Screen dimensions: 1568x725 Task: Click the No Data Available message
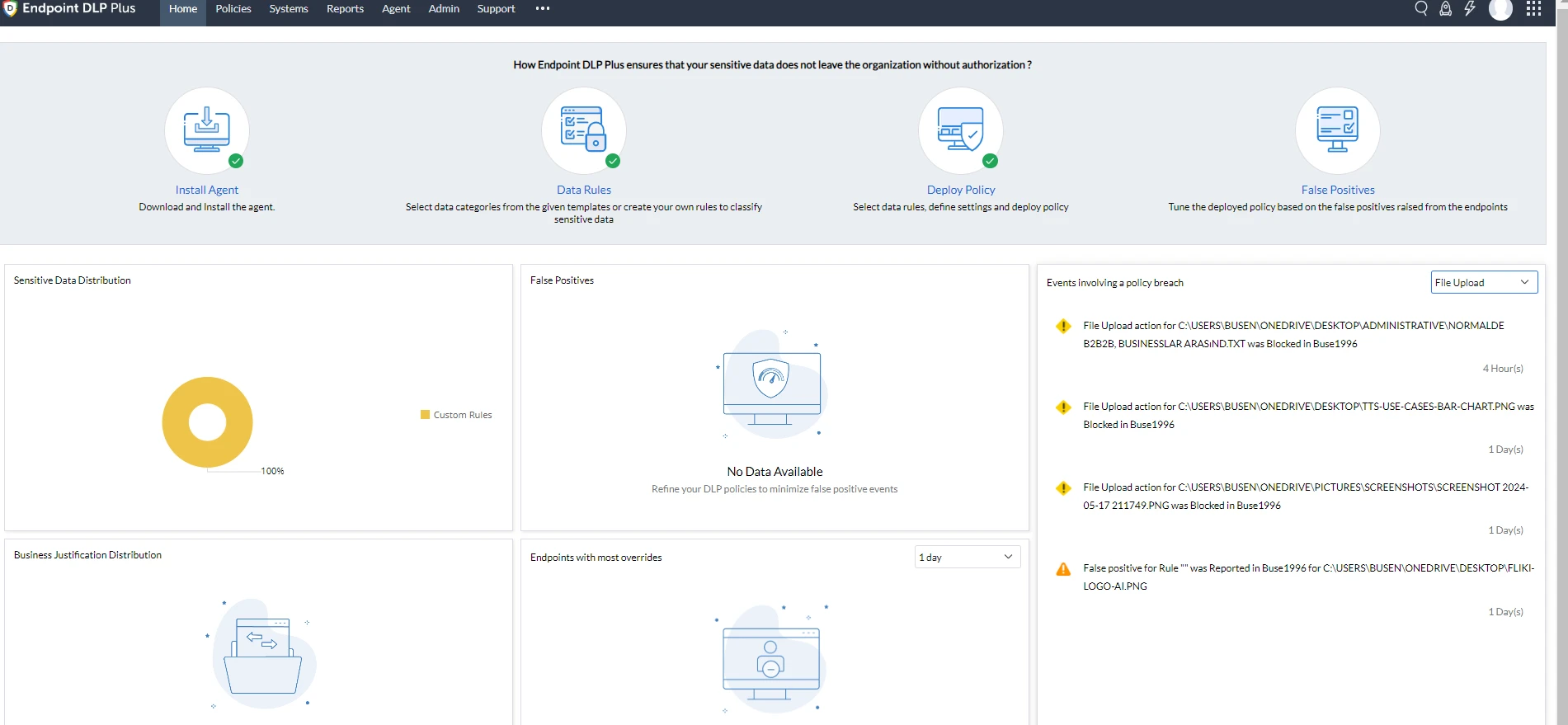coord(775,472)
